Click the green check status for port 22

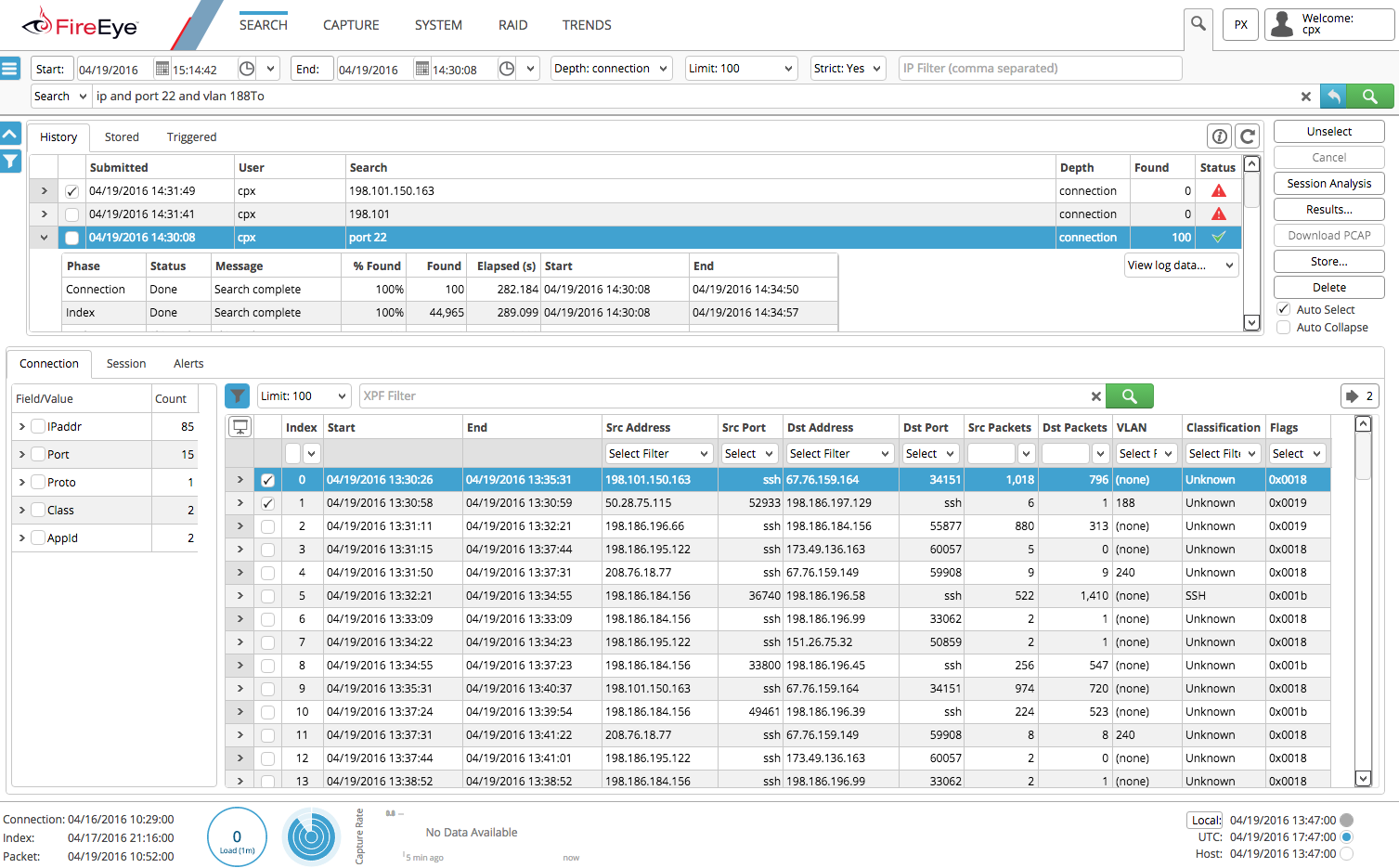(x=1219, y=238)
